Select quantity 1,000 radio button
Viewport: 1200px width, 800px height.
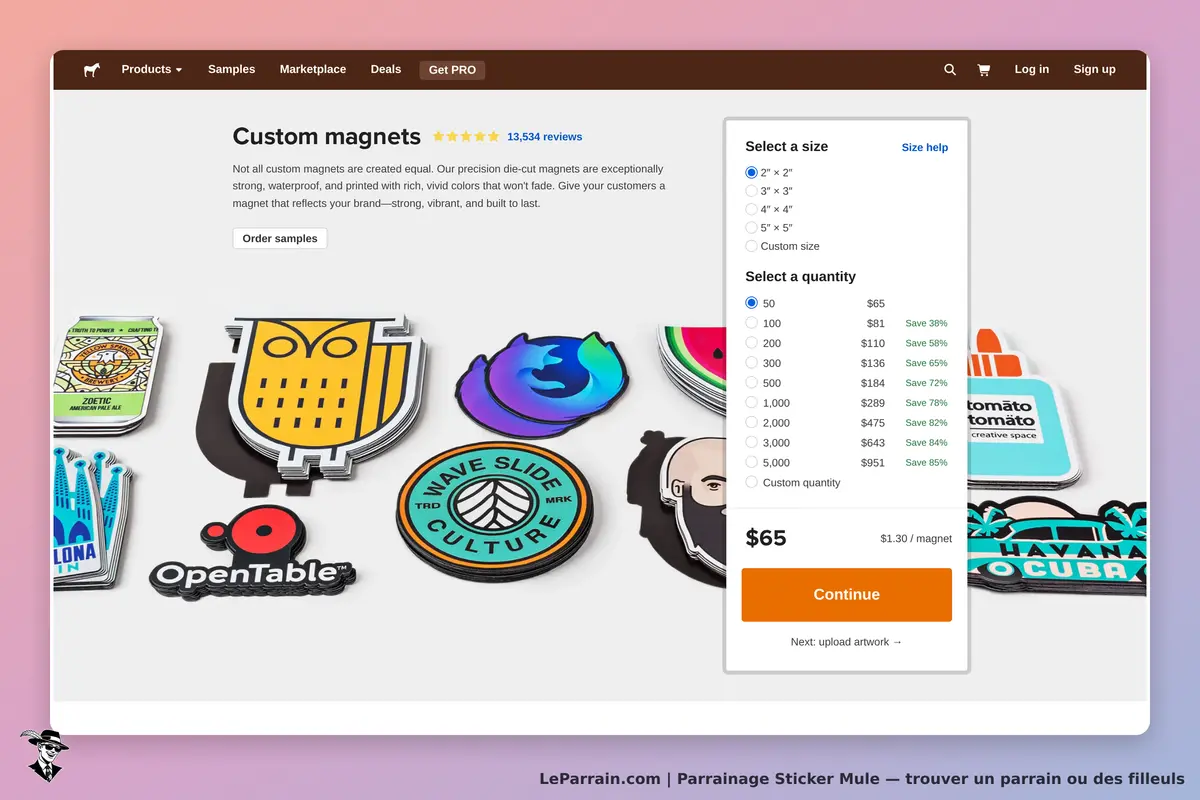pos(752,403)
